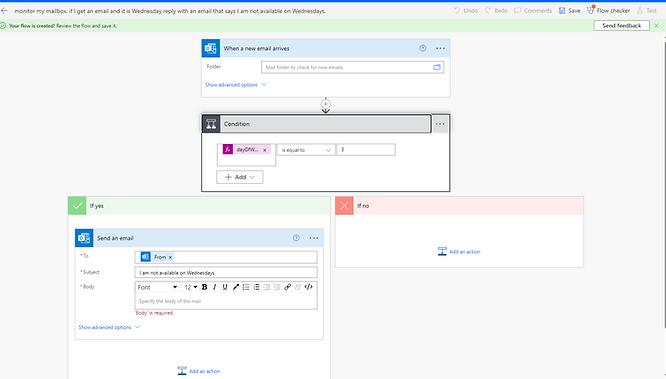Image resolution: width=666 pixels, height=379 pixels.
Task: Open help for When a new email arrives
Action: click(423, 48)
